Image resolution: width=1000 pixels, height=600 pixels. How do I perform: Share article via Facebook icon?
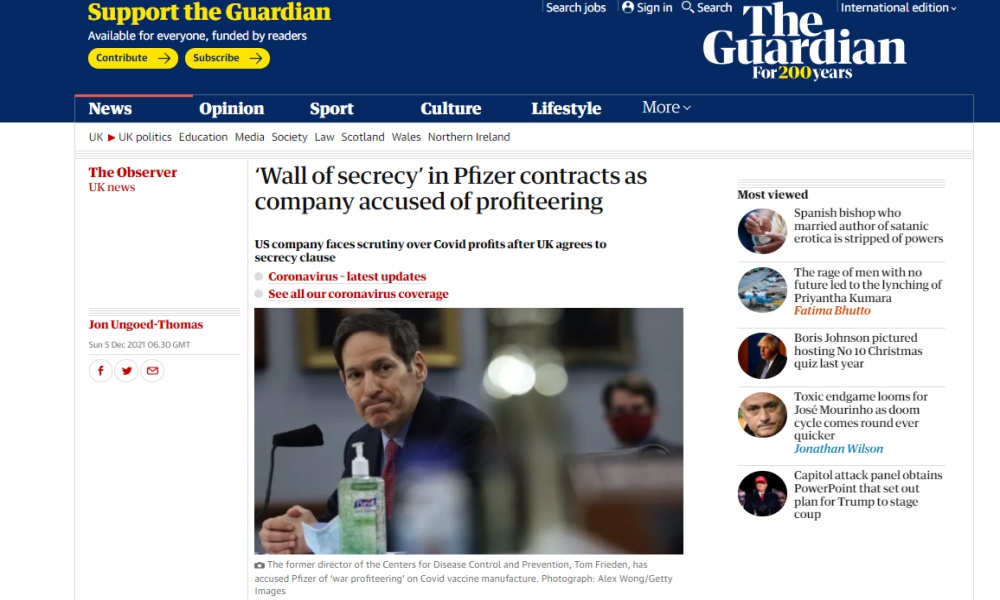[101, 370]
